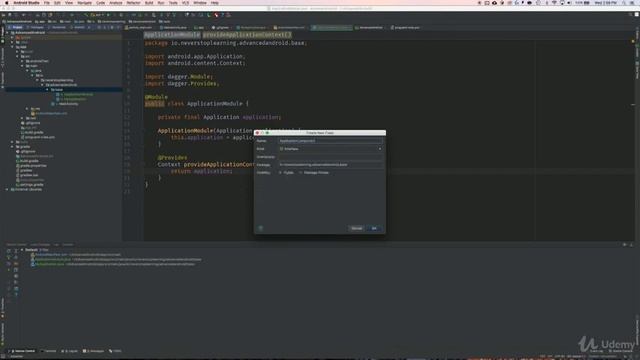This screenshot has height=360, width=640.
Task: Open the View menu
Action: pos(69,3)
